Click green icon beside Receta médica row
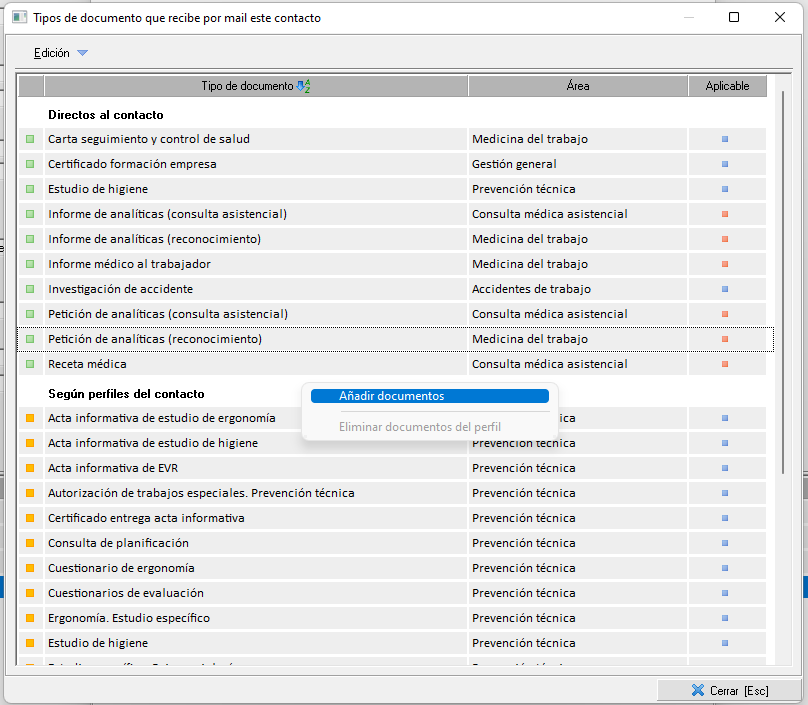Viewport: 808px width, 705px height. (x=30, y=364)
